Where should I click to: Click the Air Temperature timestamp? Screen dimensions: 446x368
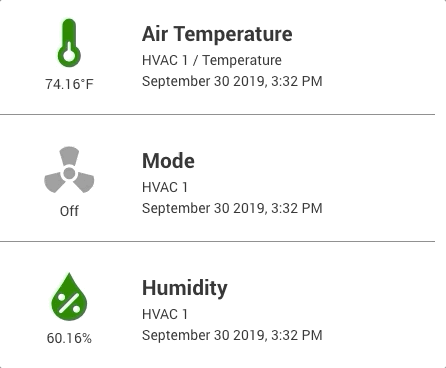point(232,81)
